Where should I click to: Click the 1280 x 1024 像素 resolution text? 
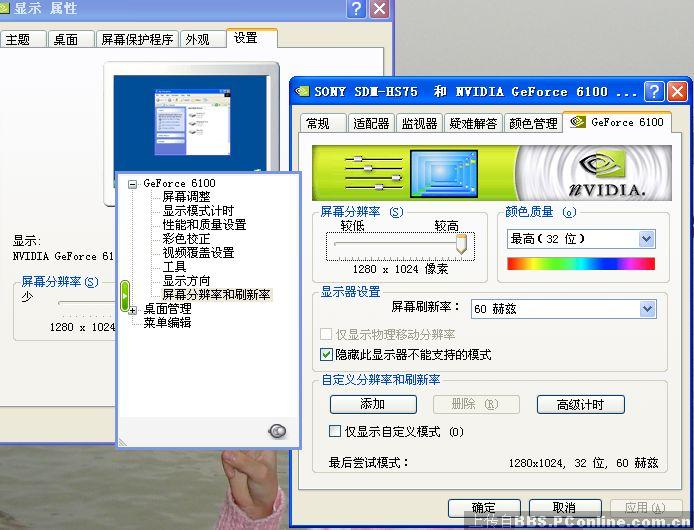click(x=400, y=269)
